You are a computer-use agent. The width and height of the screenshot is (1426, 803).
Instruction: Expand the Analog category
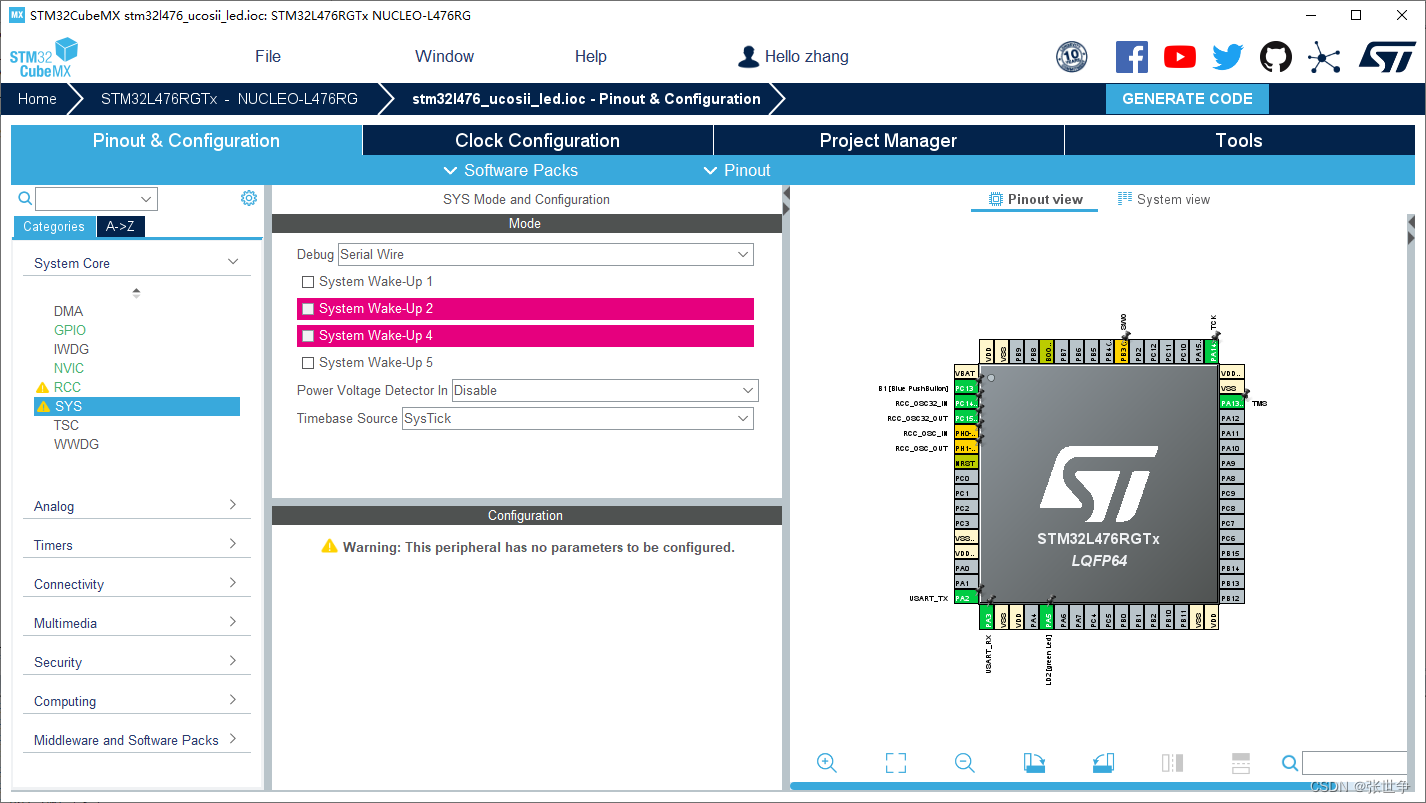click(x=137, y=506)
